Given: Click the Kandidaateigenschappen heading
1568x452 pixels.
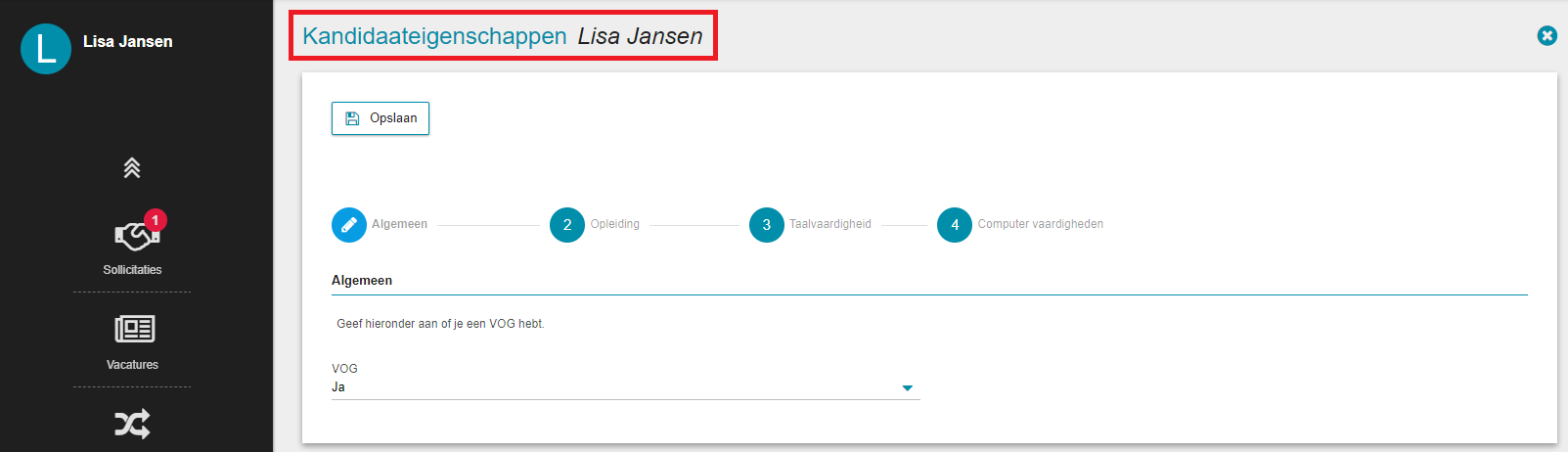Looking at the screenshot, I should click(x=434, y=36).
